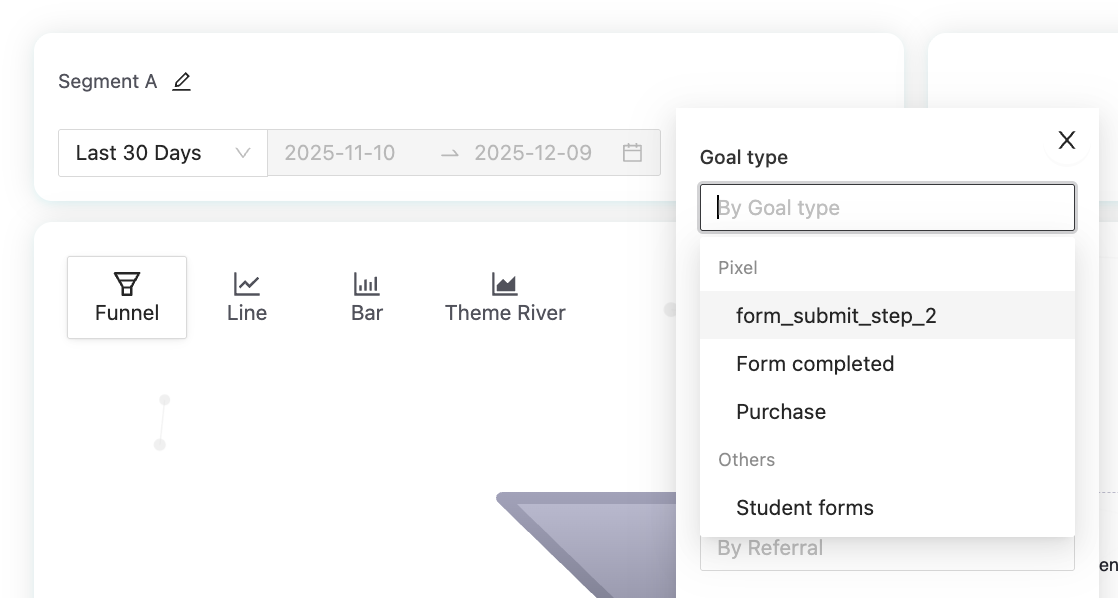Click the Funnel tab label text
This screenshot has width=1118, height=598.
pyautogui.click(x=127, y=313)
